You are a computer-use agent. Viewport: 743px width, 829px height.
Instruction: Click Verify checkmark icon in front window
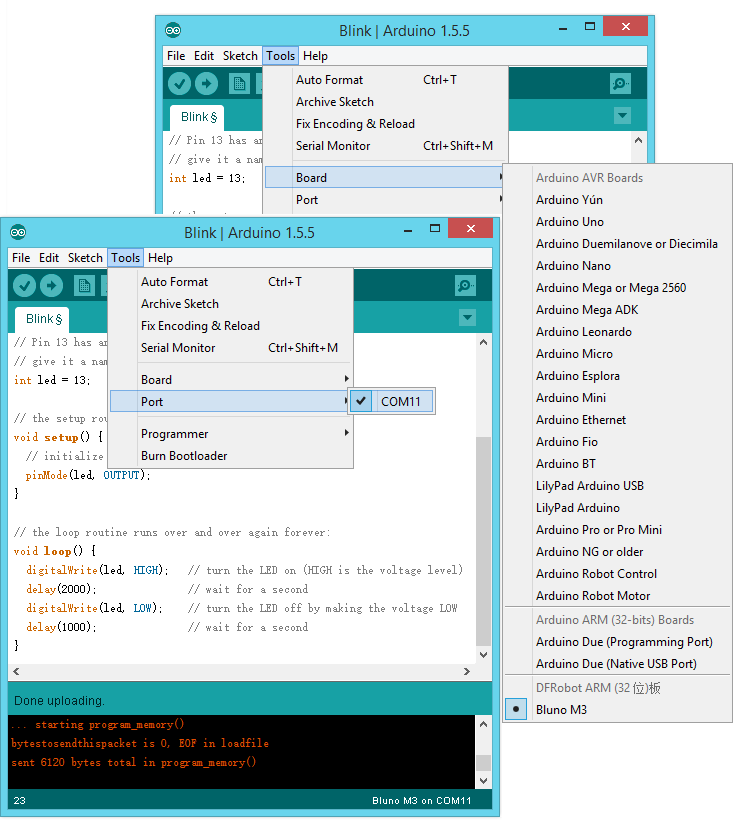(x=24, y=286)
